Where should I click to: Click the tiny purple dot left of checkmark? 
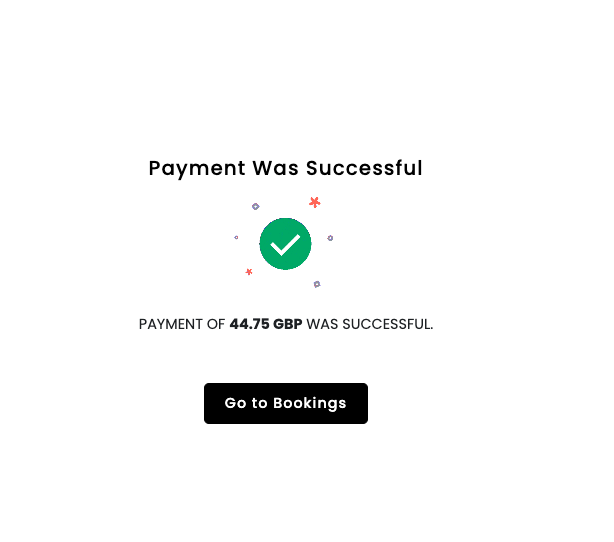click(x=236, y=237)
